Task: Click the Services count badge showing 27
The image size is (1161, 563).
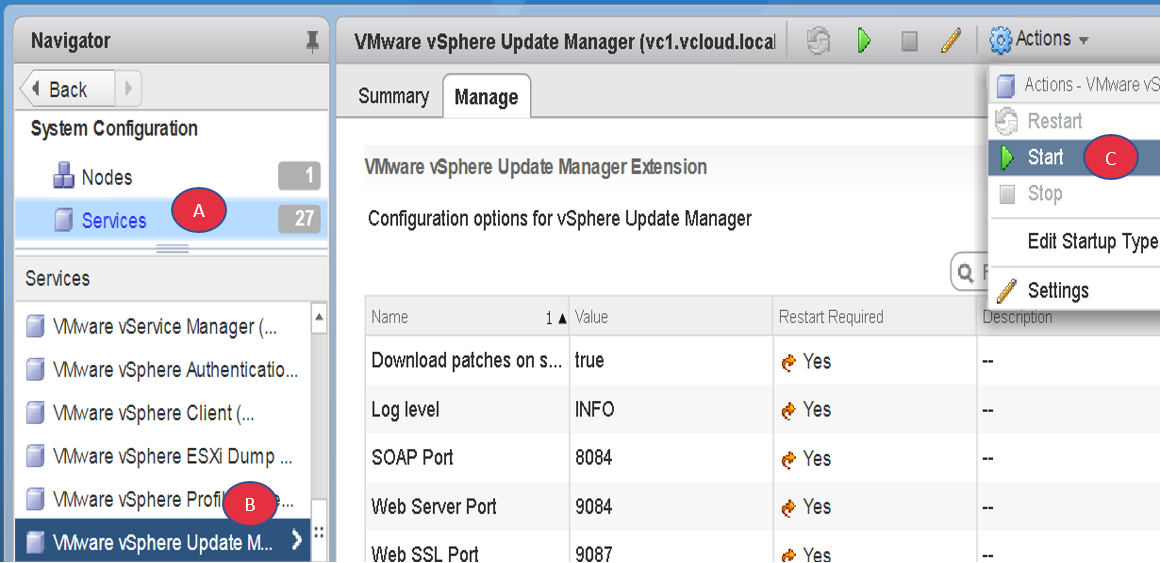Action: pos(299,219)
